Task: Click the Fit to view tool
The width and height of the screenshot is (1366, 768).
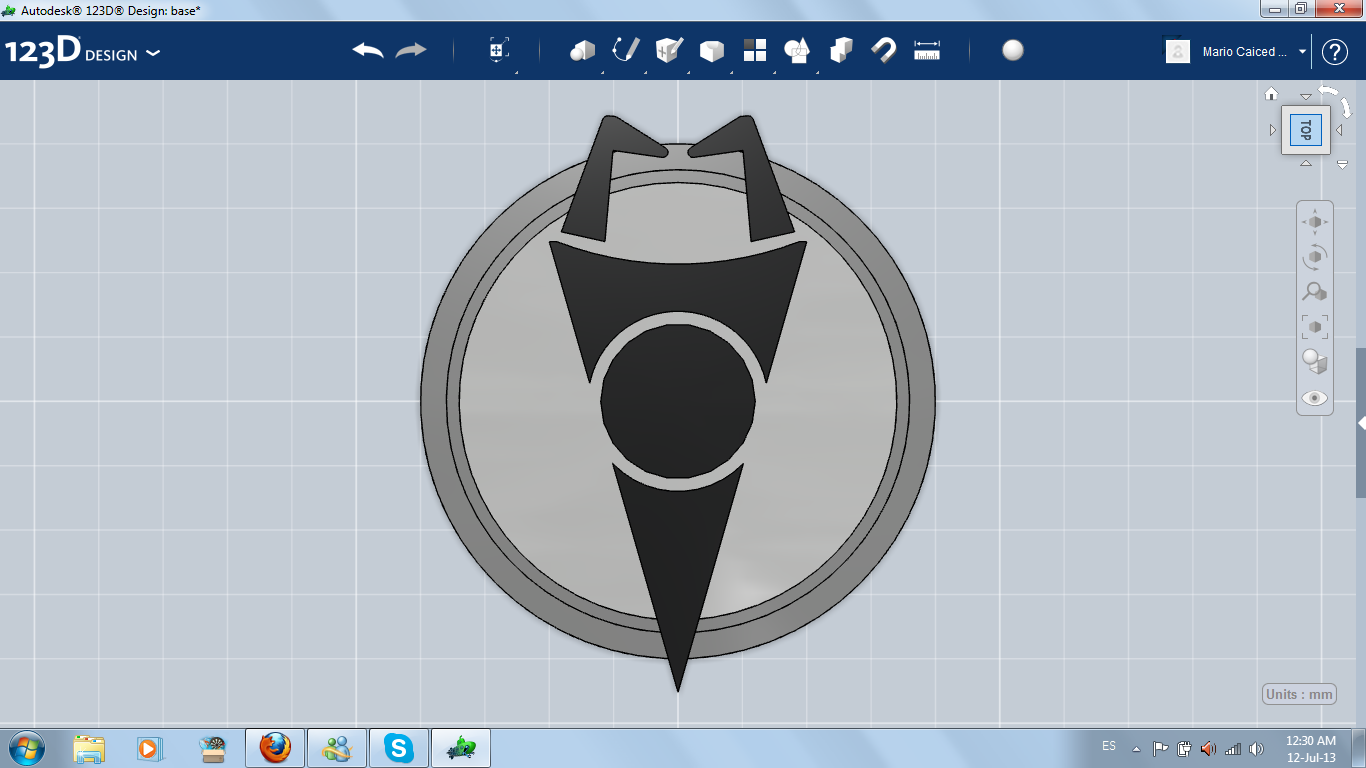Action: (x=1315, y=327)
